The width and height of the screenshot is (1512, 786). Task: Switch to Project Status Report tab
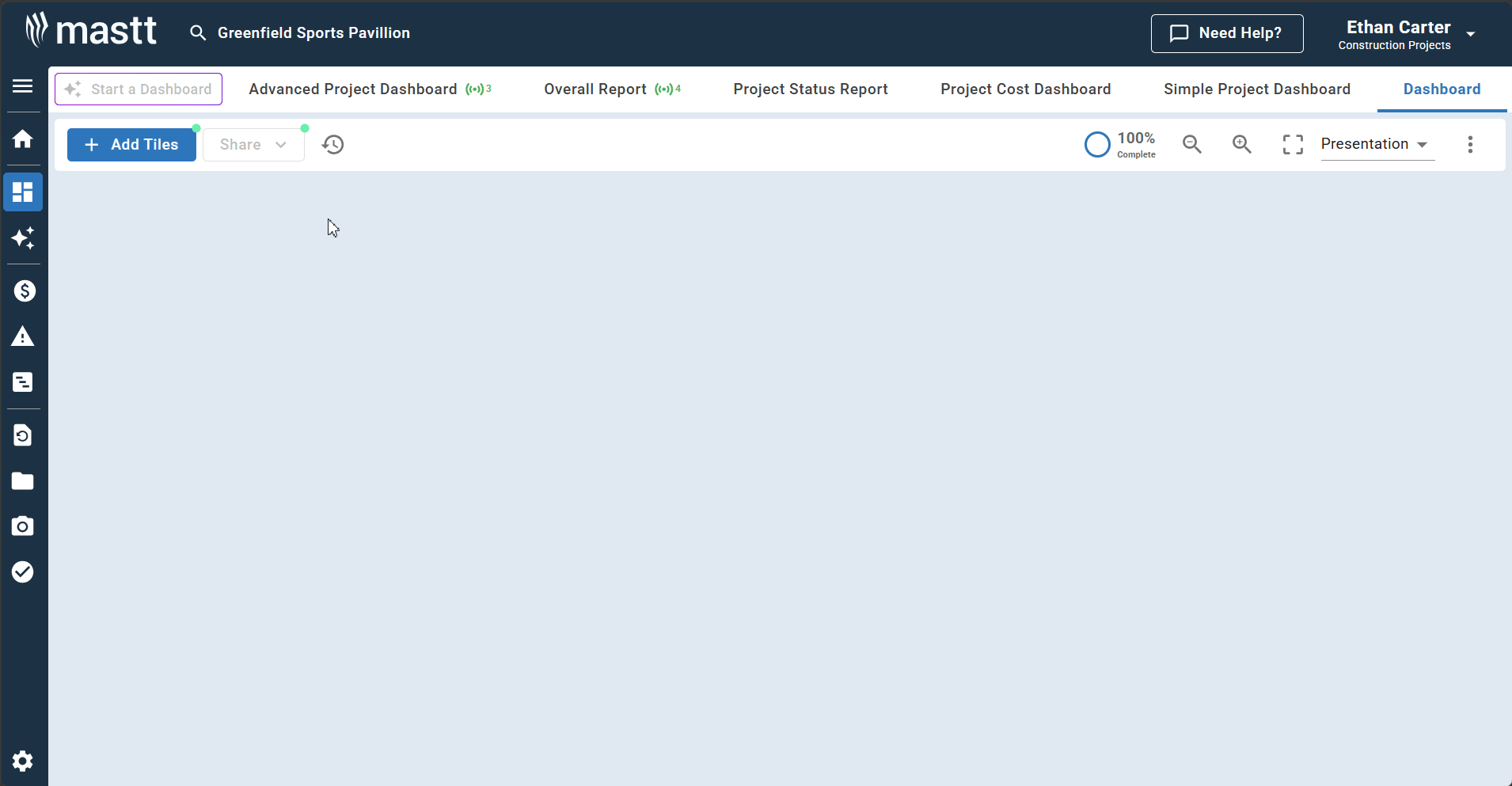(x=810, y=89)
